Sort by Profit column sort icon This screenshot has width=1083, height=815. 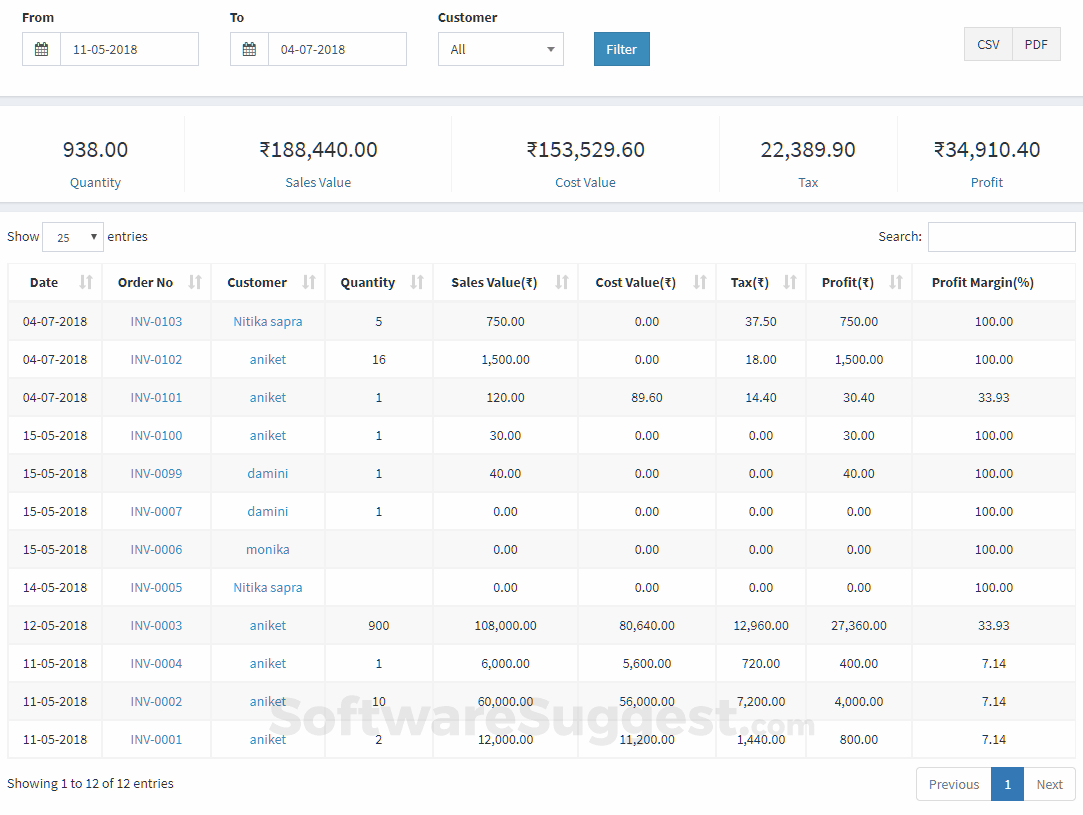(x=896, y=282)
